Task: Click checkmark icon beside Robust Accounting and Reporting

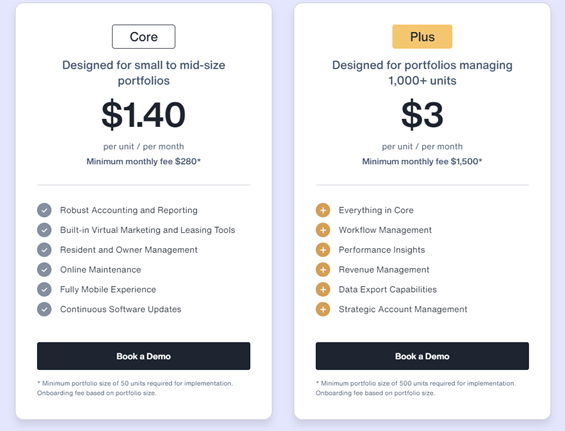Action: (x=44, y=210)
